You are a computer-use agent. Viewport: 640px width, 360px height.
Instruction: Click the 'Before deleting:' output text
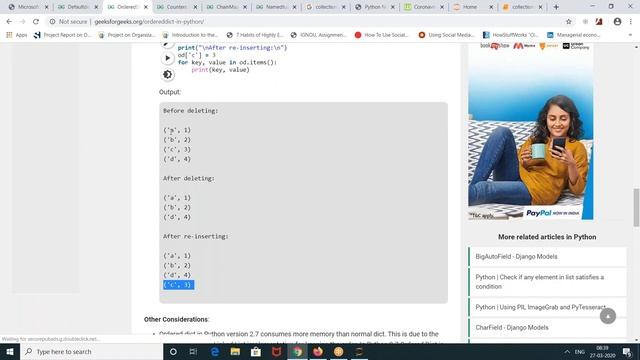[191, 111]
